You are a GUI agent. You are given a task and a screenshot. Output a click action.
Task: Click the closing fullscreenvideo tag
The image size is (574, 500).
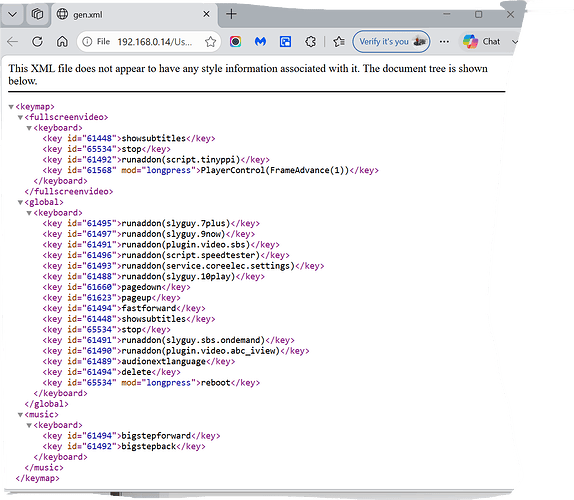69,191
